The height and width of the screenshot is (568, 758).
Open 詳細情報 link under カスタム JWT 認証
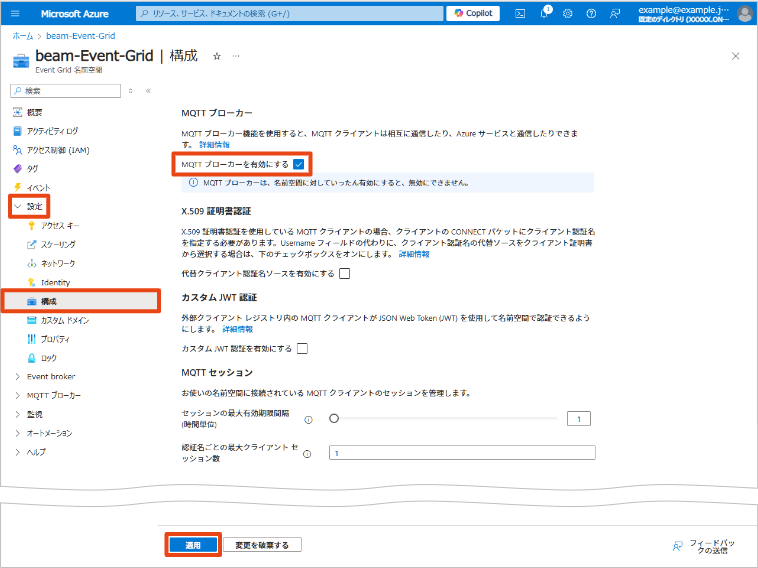(x=237, y=329)
